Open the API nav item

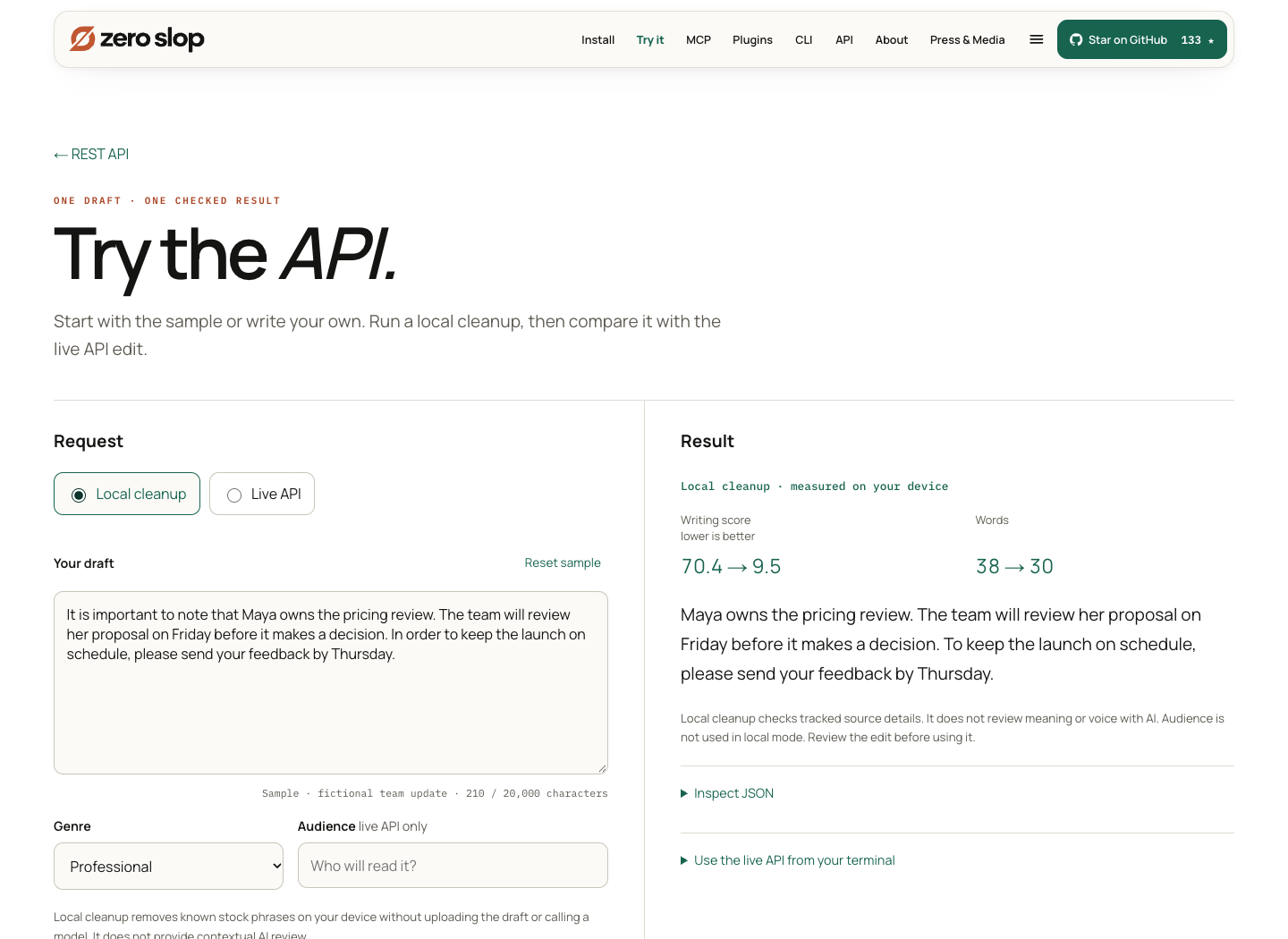844,40
